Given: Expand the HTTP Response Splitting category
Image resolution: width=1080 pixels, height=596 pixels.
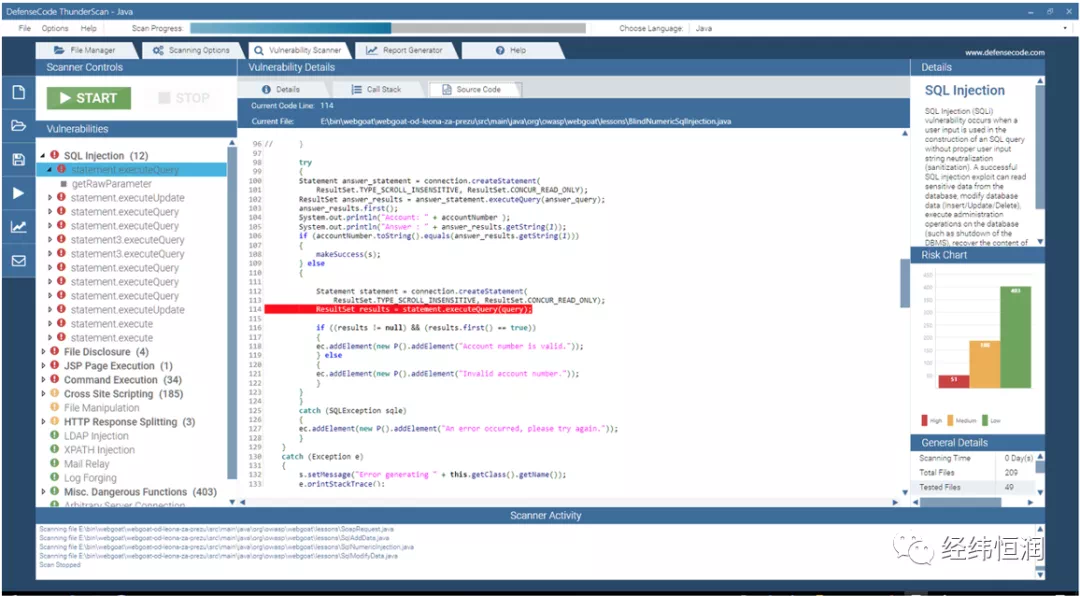Looking at the screenshot, I should (x=43, y=422).
